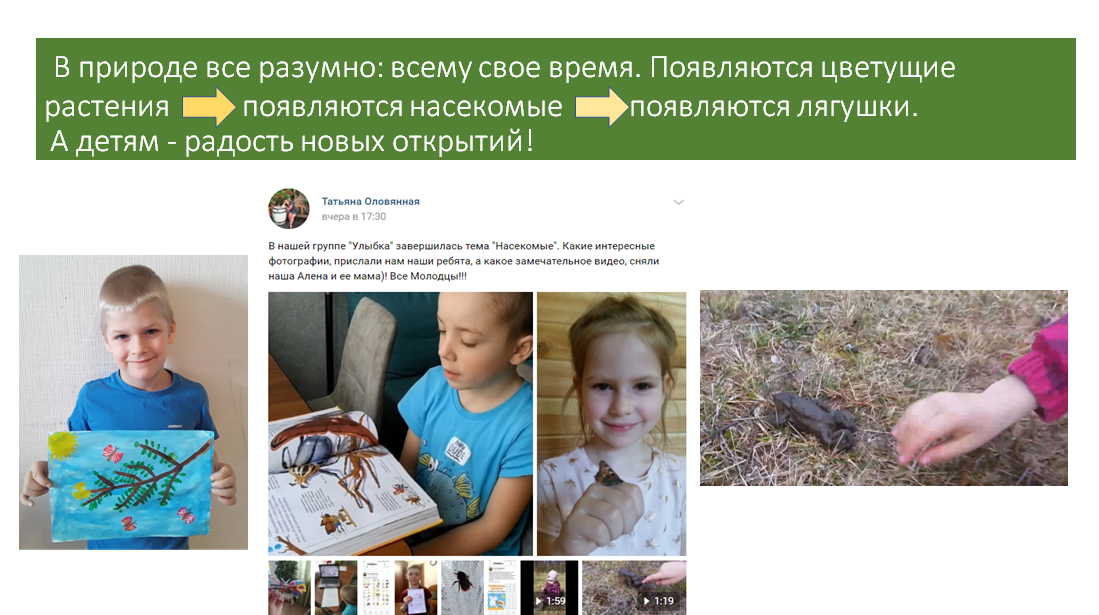This screenshot has width=1099, height=615.
Task: Open Татьяна Оловянная profile avatar
Action: 289,208
